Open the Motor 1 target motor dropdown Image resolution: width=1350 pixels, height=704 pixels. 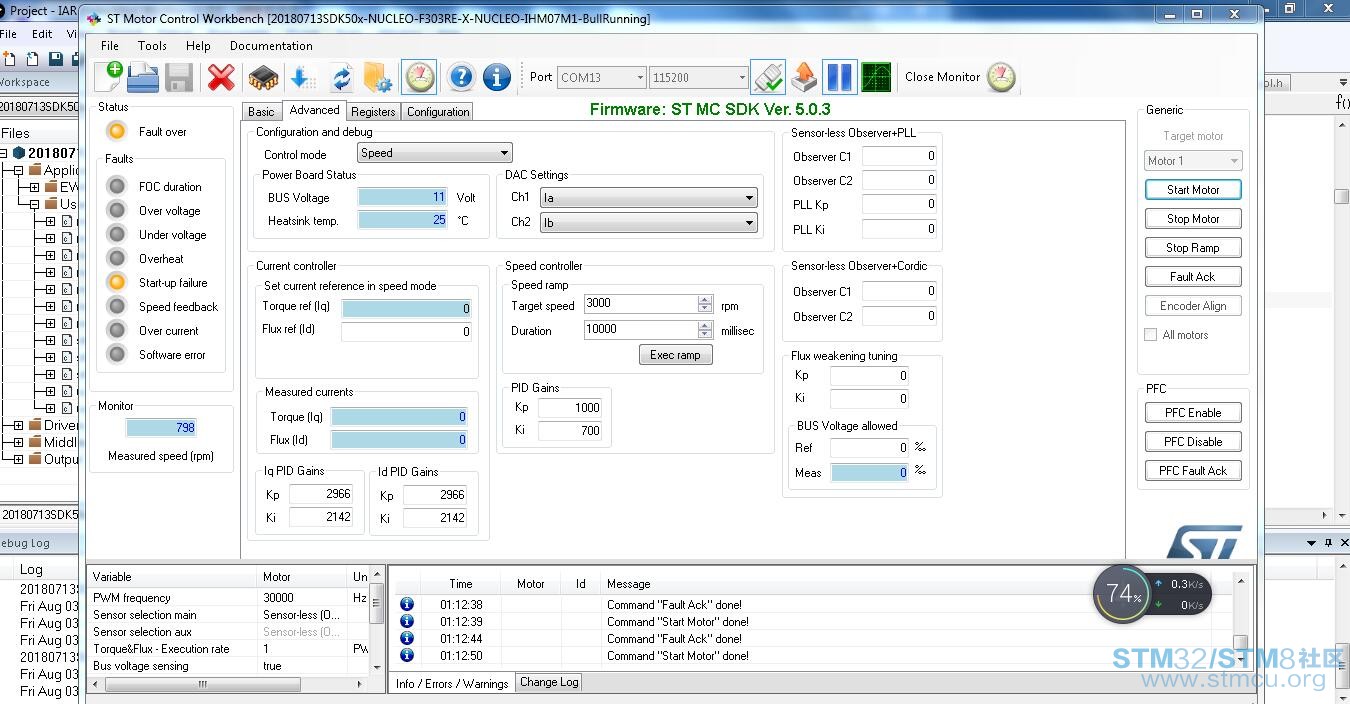(x=1193, y=160)
